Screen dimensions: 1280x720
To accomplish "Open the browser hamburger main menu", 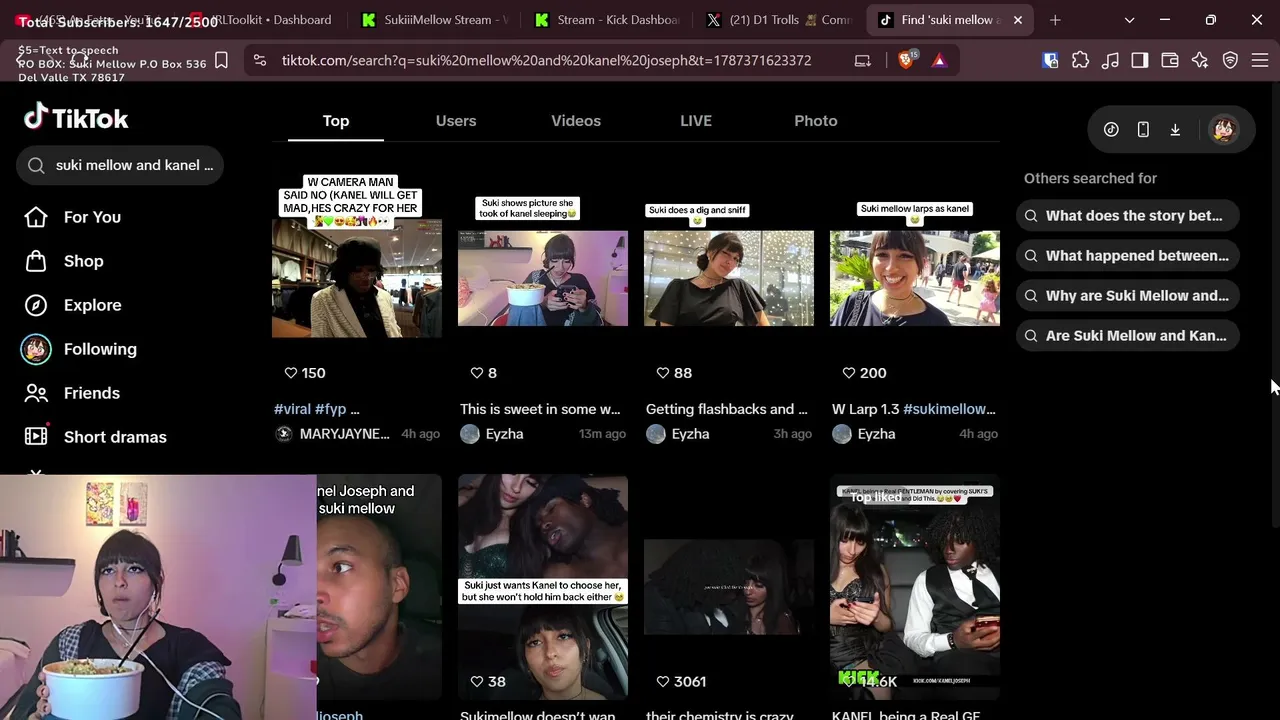I will pos(1260,60).
